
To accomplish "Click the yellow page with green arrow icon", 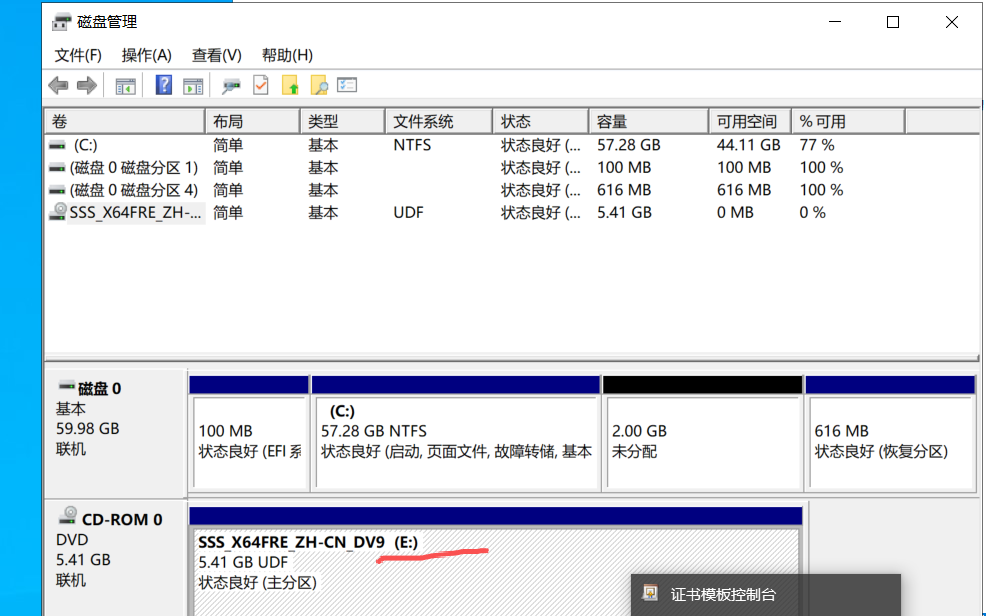I will point(290,86).
